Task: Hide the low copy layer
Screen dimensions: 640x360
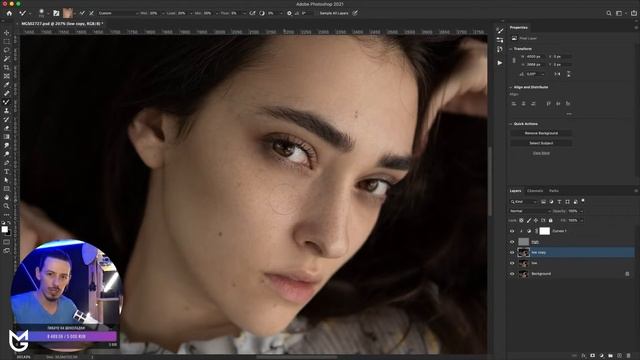Action: point(512,252)
